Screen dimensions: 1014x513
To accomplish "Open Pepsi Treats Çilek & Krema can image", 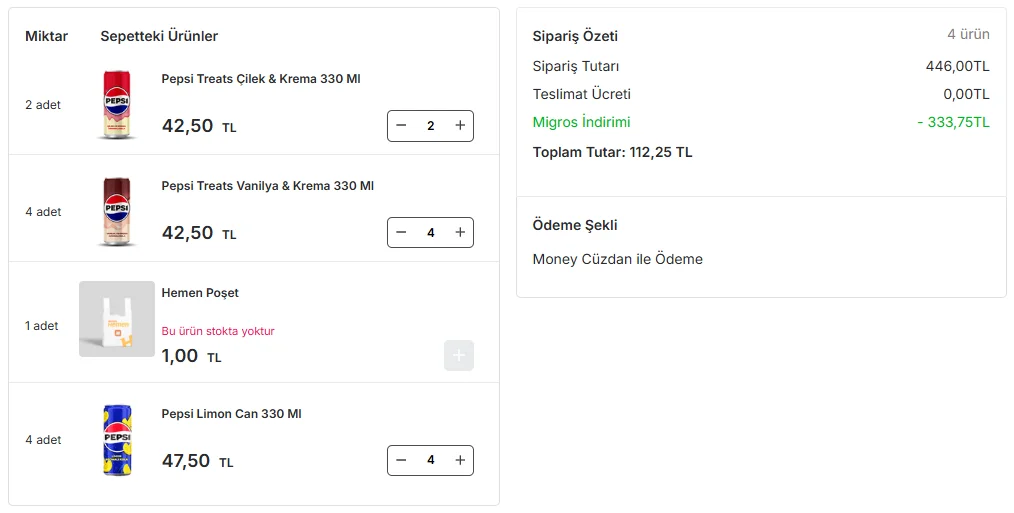I will click(117, 105).
